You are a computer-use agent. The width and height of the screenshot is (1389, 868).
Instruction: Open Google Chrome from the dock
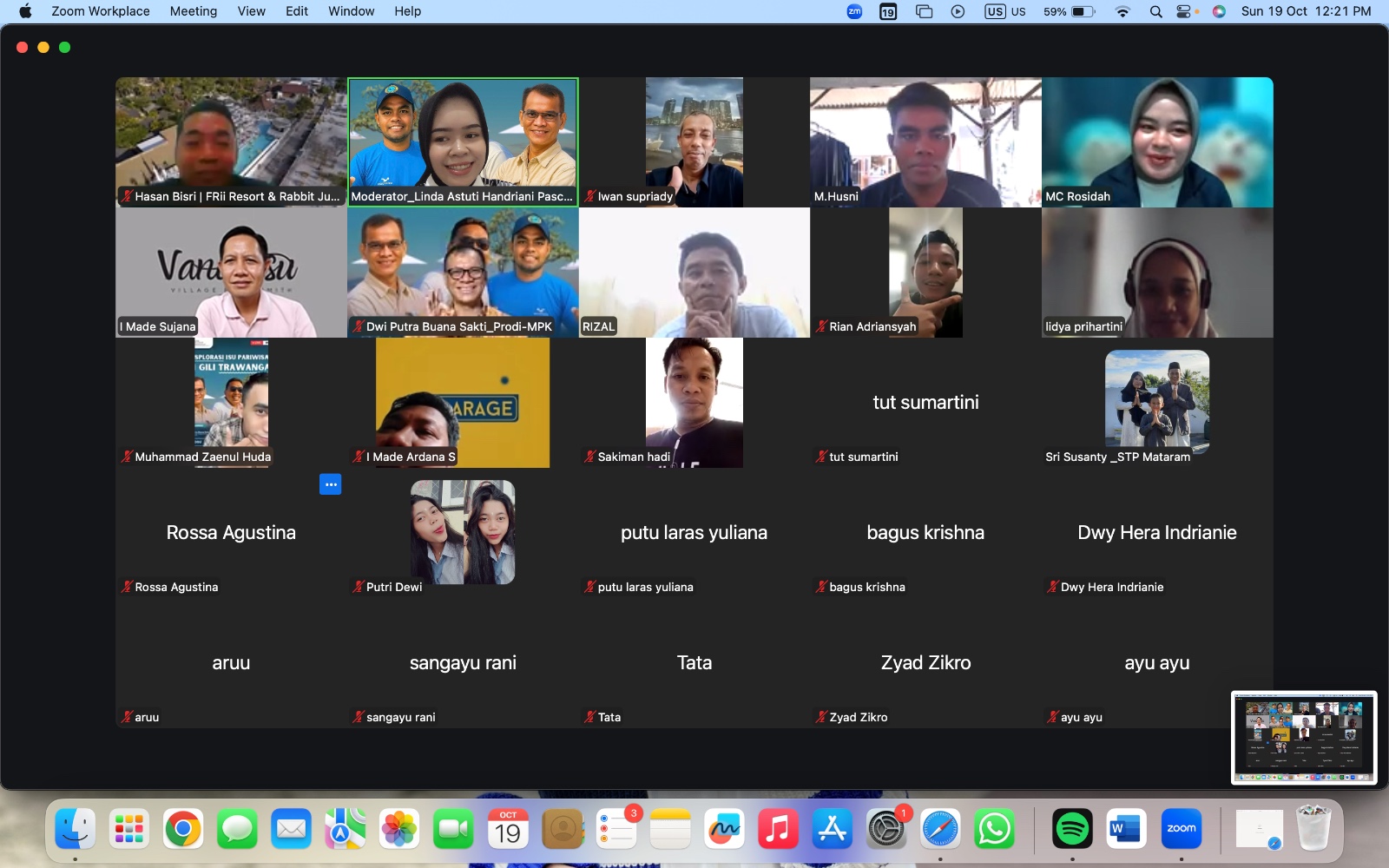click(x=183, y=830)
